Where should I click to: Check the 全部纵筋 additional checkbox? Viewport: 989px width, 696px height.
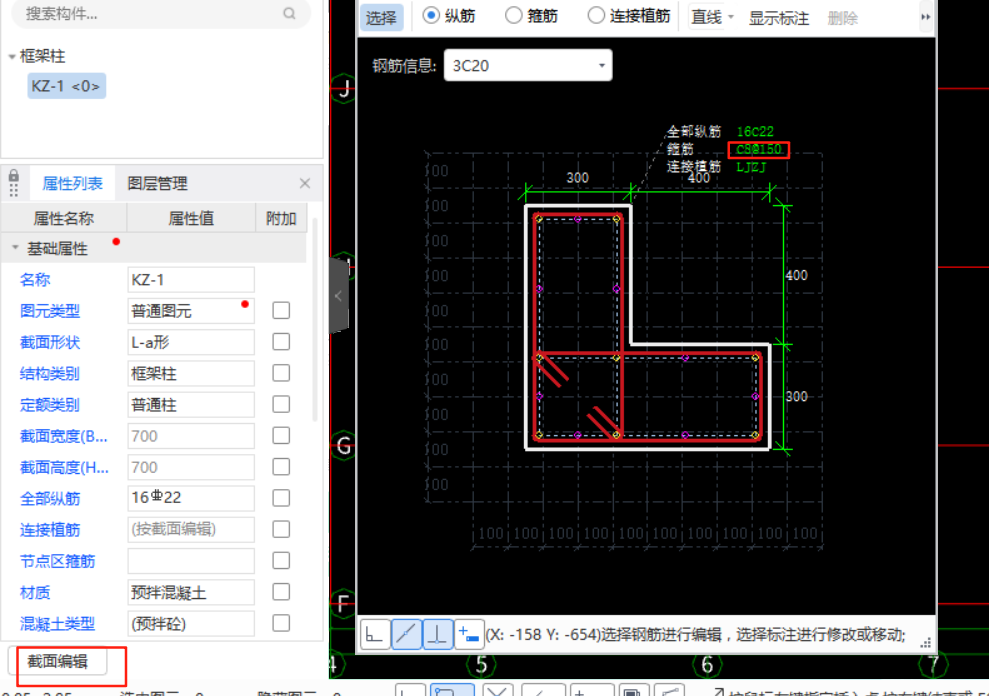[281, 498]
